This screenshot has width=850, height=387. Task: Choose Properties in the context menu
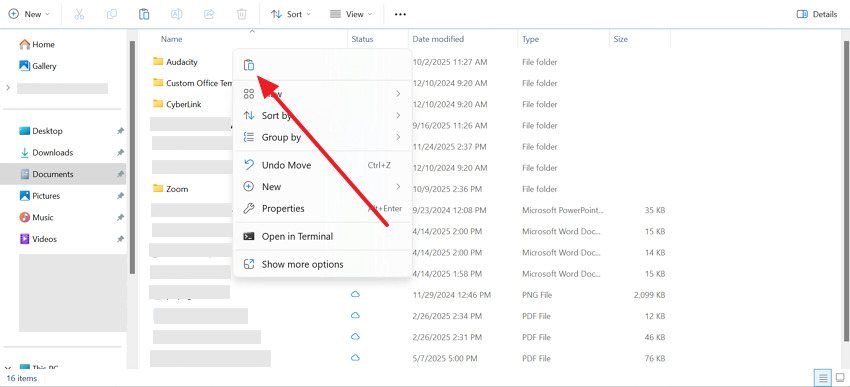[x=323, y=209]
